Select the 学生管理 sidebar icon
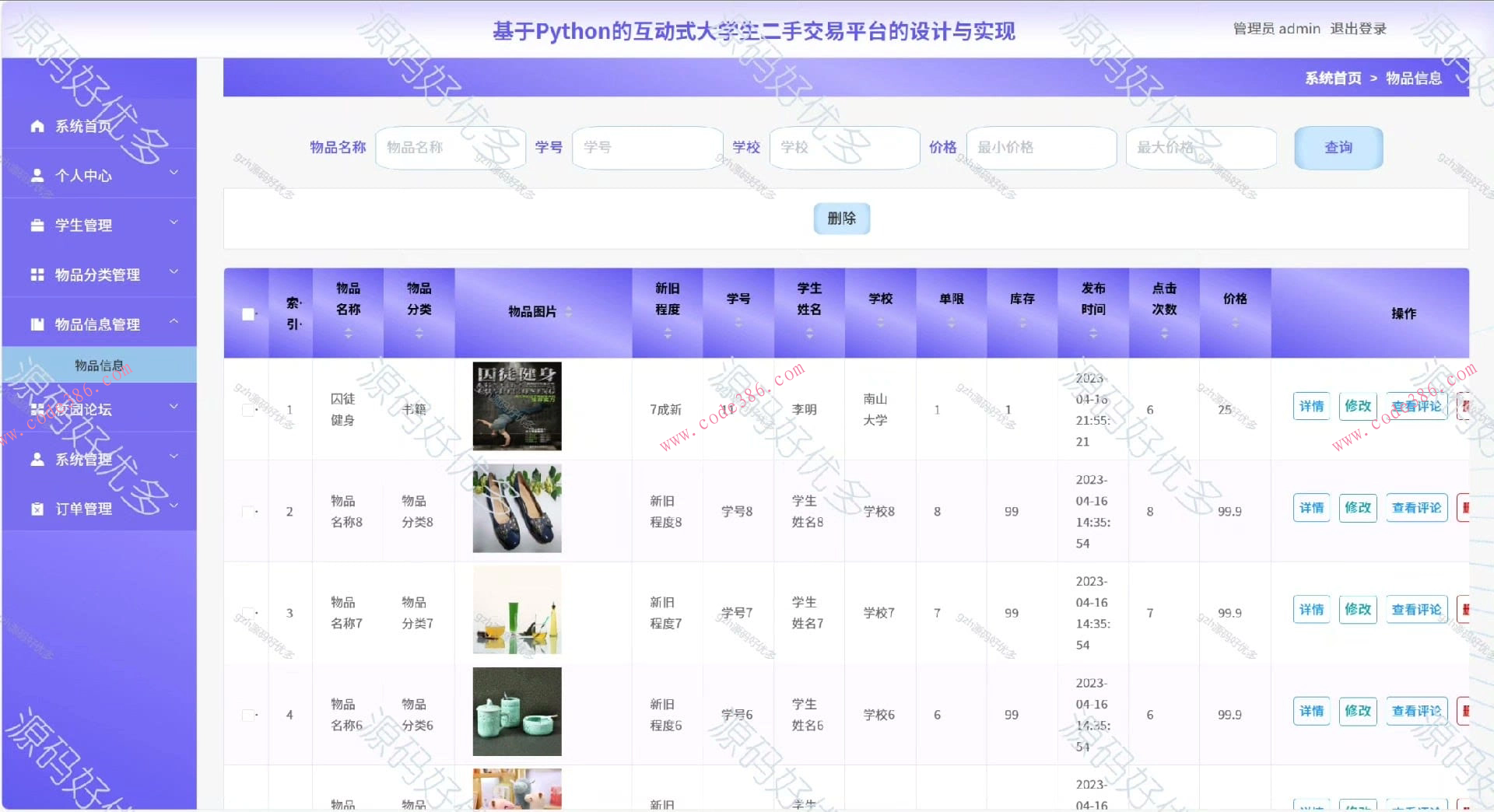Viewport: 1494px width, 812px height. pyautogui.click(x=37, y=225)
